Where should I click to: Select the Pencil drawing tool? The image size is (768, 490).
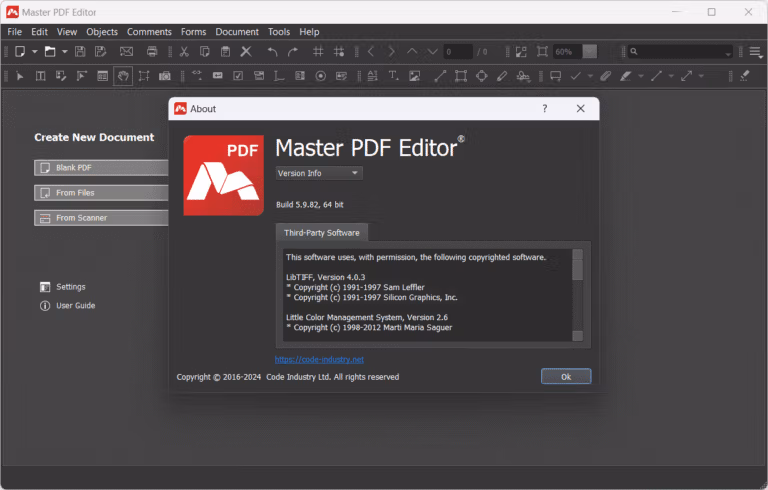[x=502, y=76]
